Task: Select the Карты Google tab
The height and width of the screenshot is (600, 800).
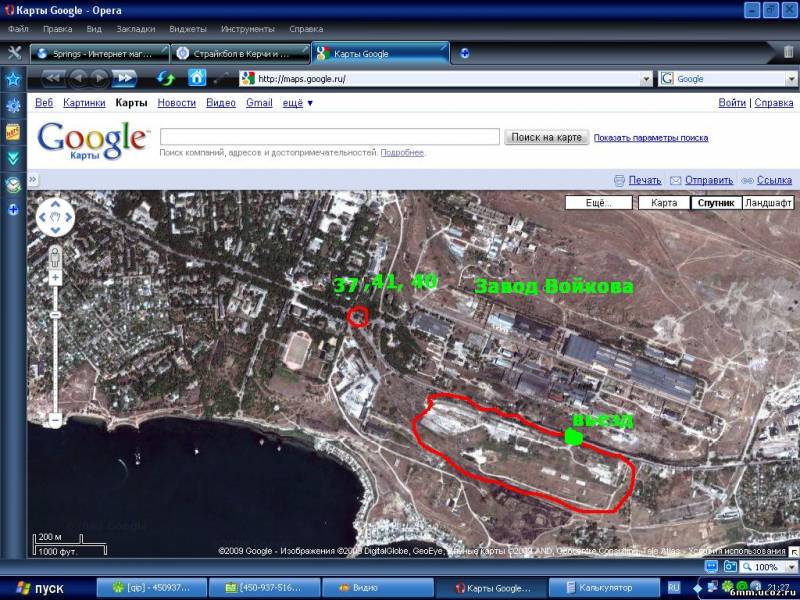Action: [380, 53]
